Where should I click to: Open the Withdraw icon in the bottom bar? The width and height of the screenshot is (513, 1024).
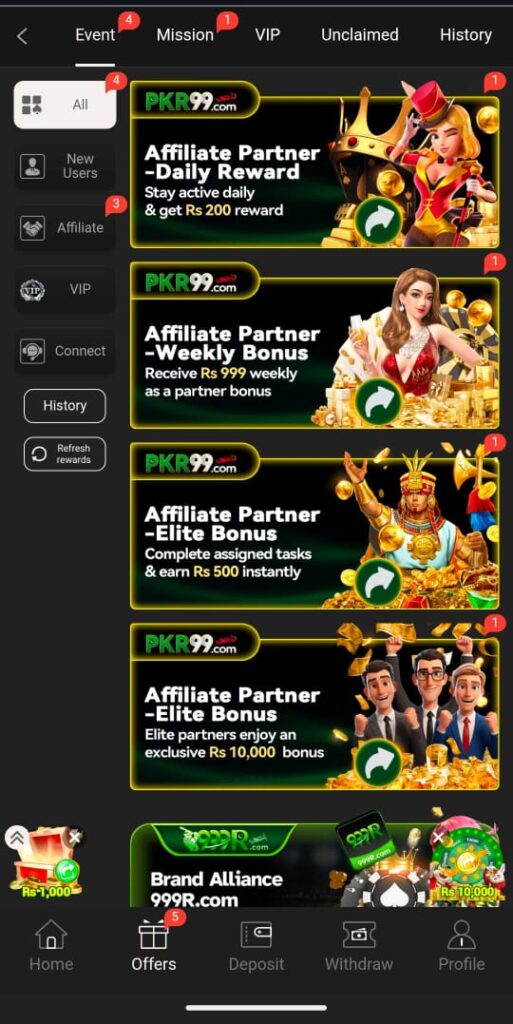coord(359,934)
